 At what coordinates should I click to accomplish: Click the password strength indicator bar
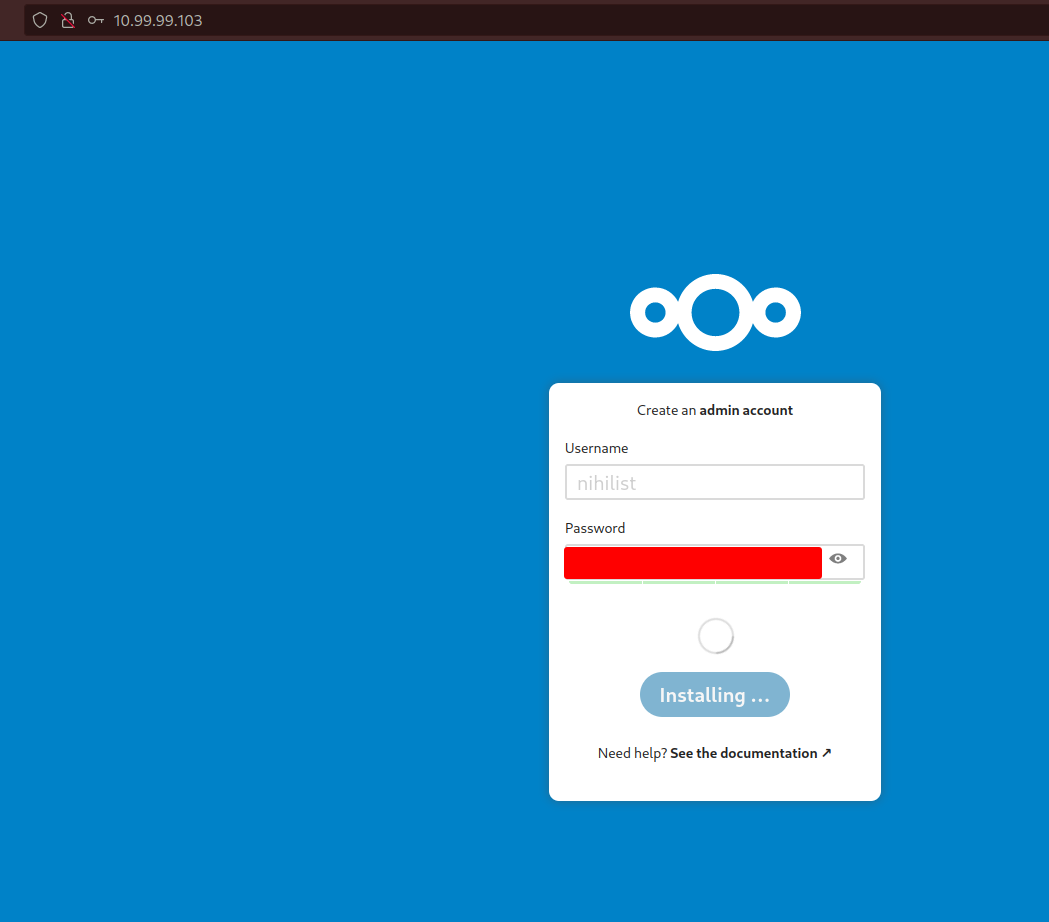714,583
